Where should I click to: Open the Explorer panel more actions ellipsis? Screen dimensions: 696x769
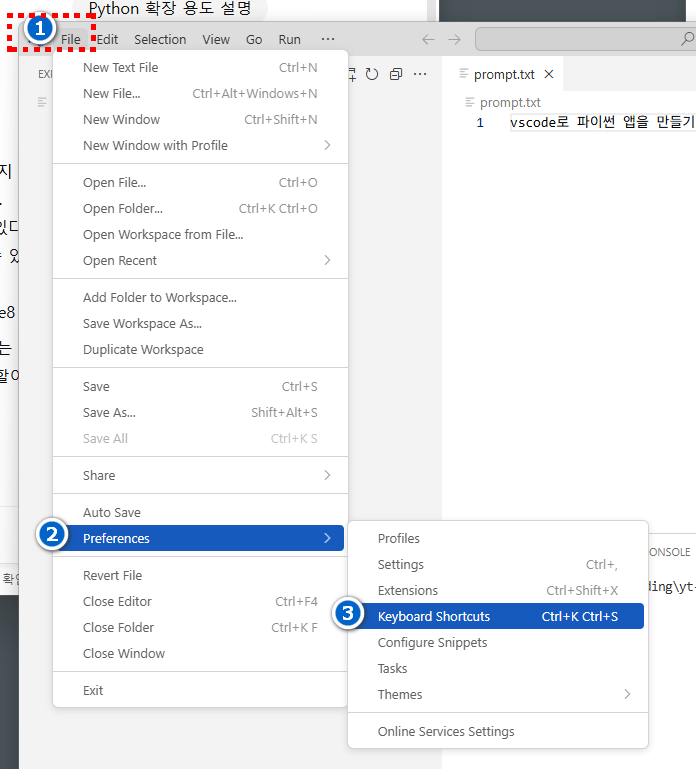tap(420, 74)
